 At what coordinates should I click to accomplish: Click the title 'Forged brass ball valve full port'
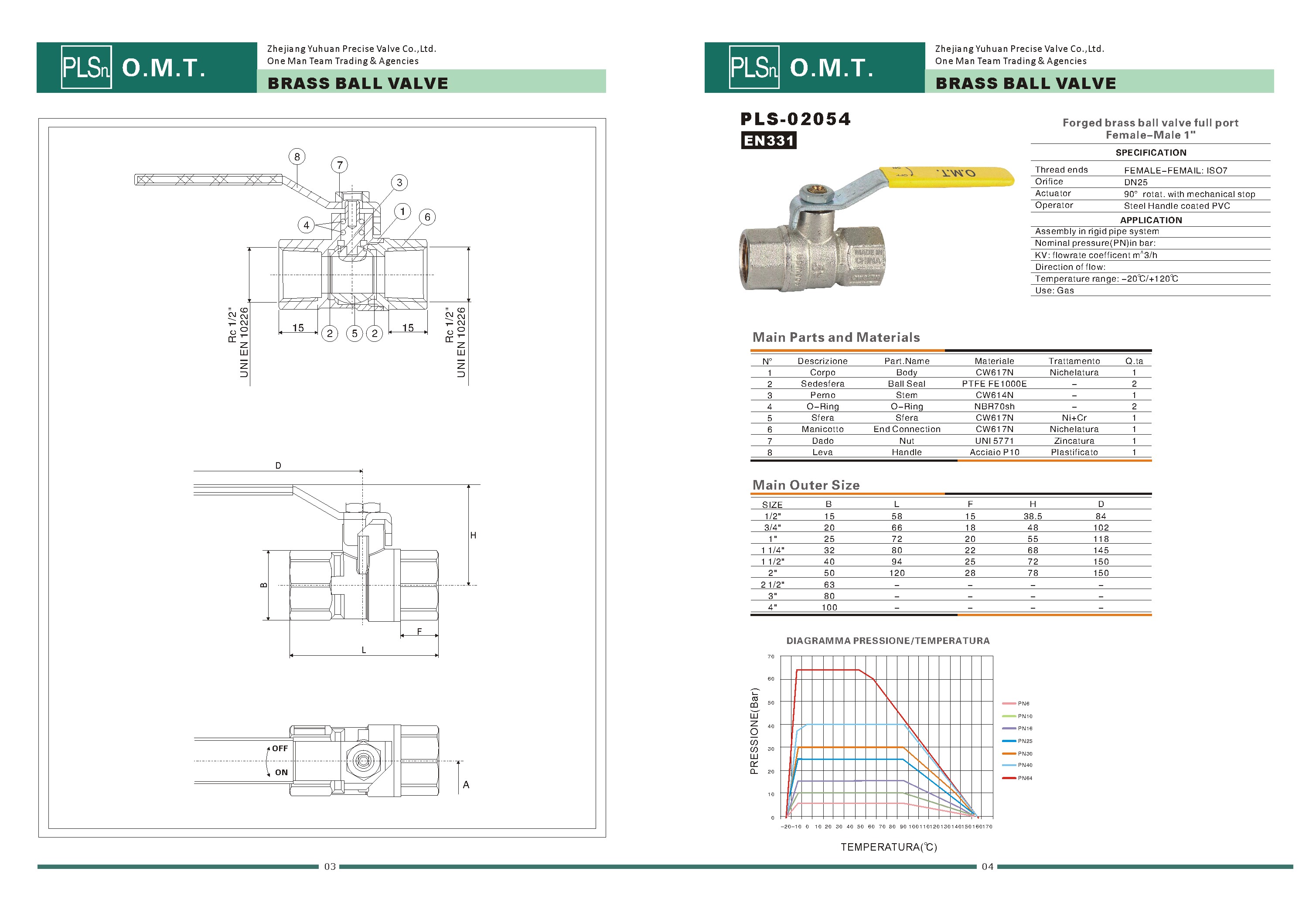click(1150, 123)
